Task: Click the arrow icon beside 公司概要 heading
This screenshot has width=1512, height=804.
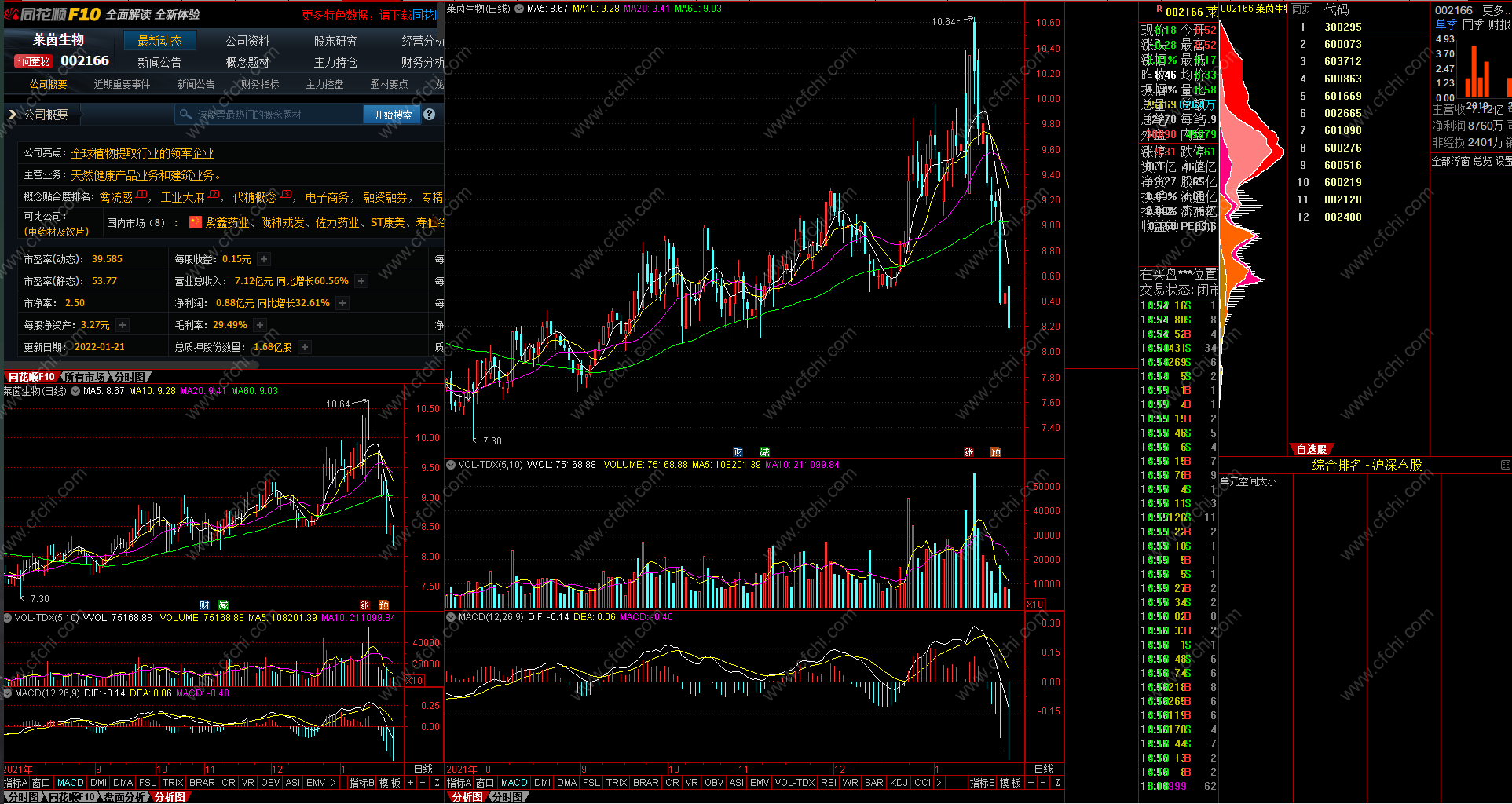Action: tap(12, 115)
